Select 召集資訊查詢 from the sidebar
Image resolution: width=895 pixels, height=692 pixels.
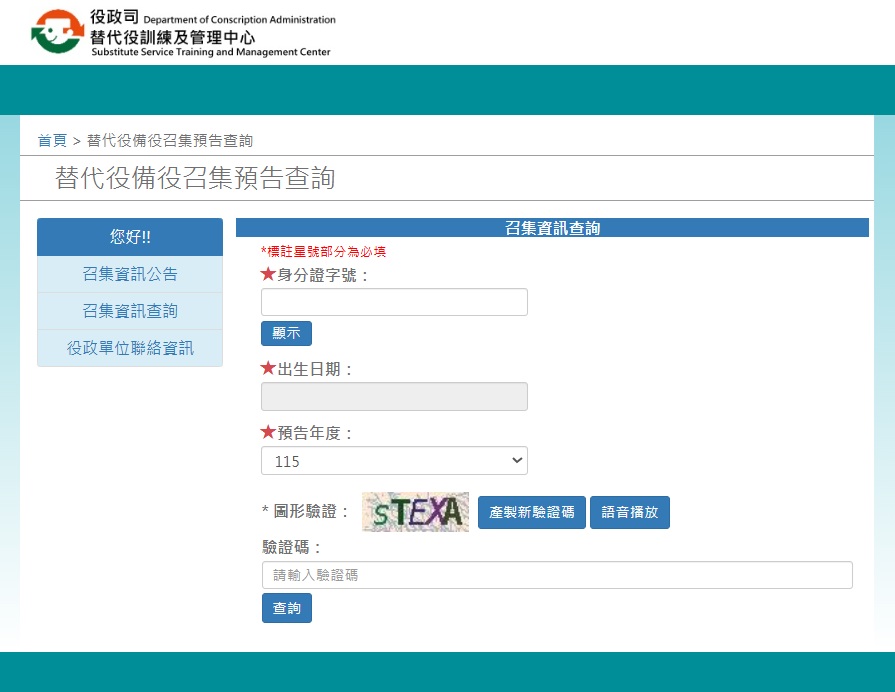click(x=129, y=311)
